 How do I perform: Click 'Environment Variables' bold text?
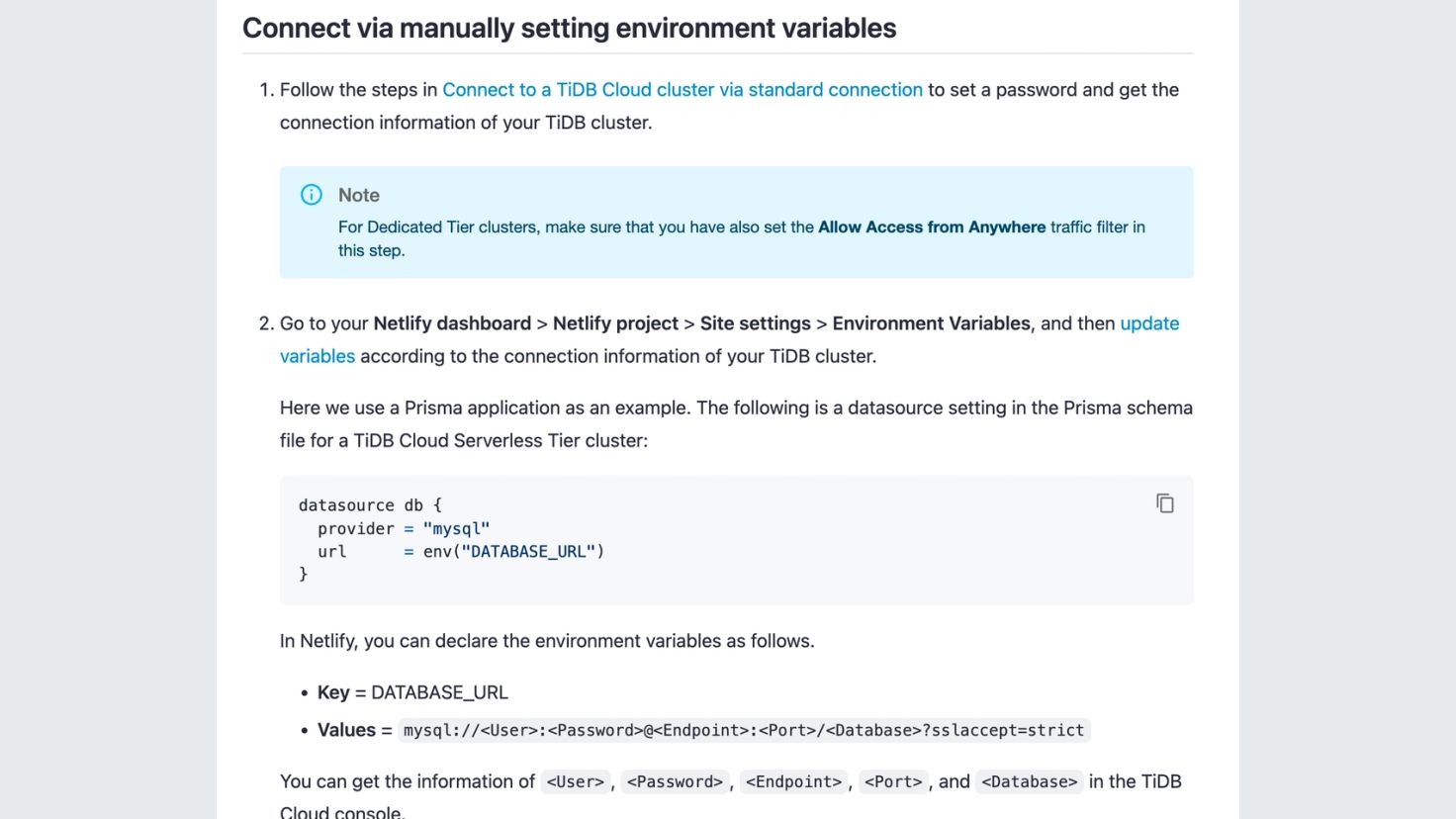(x=931, y=323)
